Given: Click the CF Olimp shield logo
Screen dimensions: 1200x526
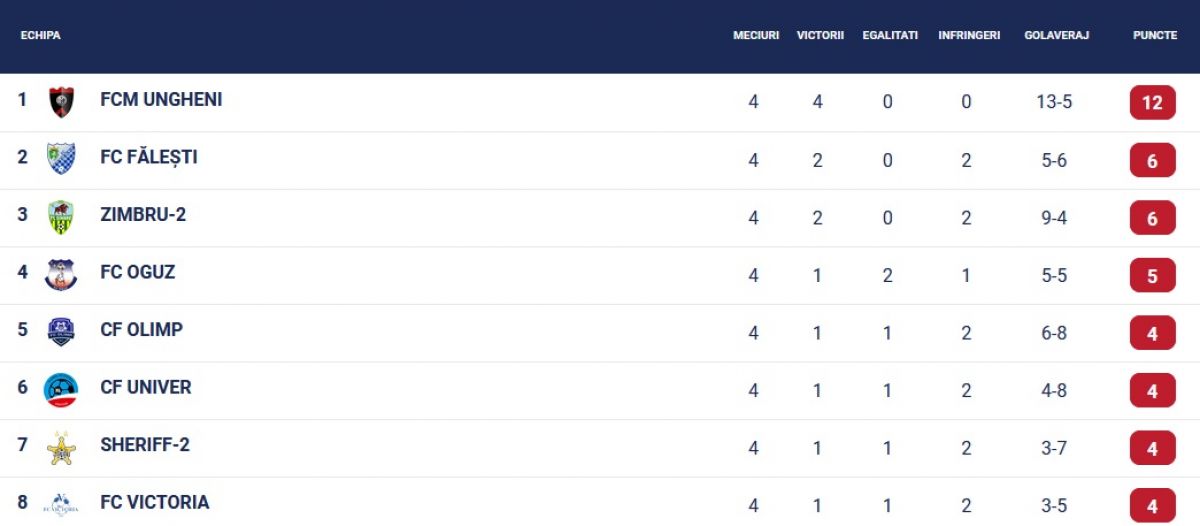Looking at the screenshot, I should pos(62,332).
